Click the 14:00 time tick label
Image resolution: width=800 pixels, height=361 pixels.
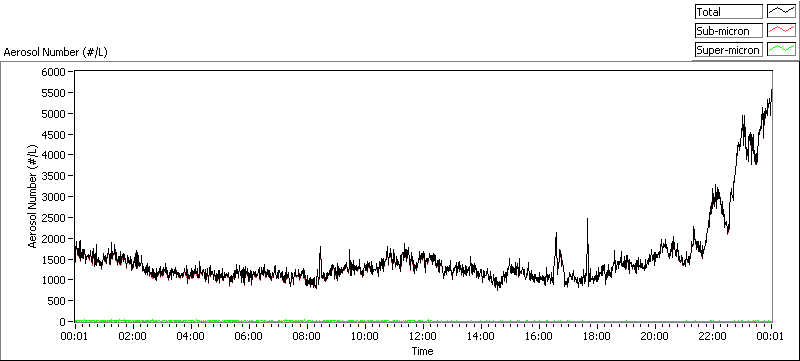(x=481, y=337)
